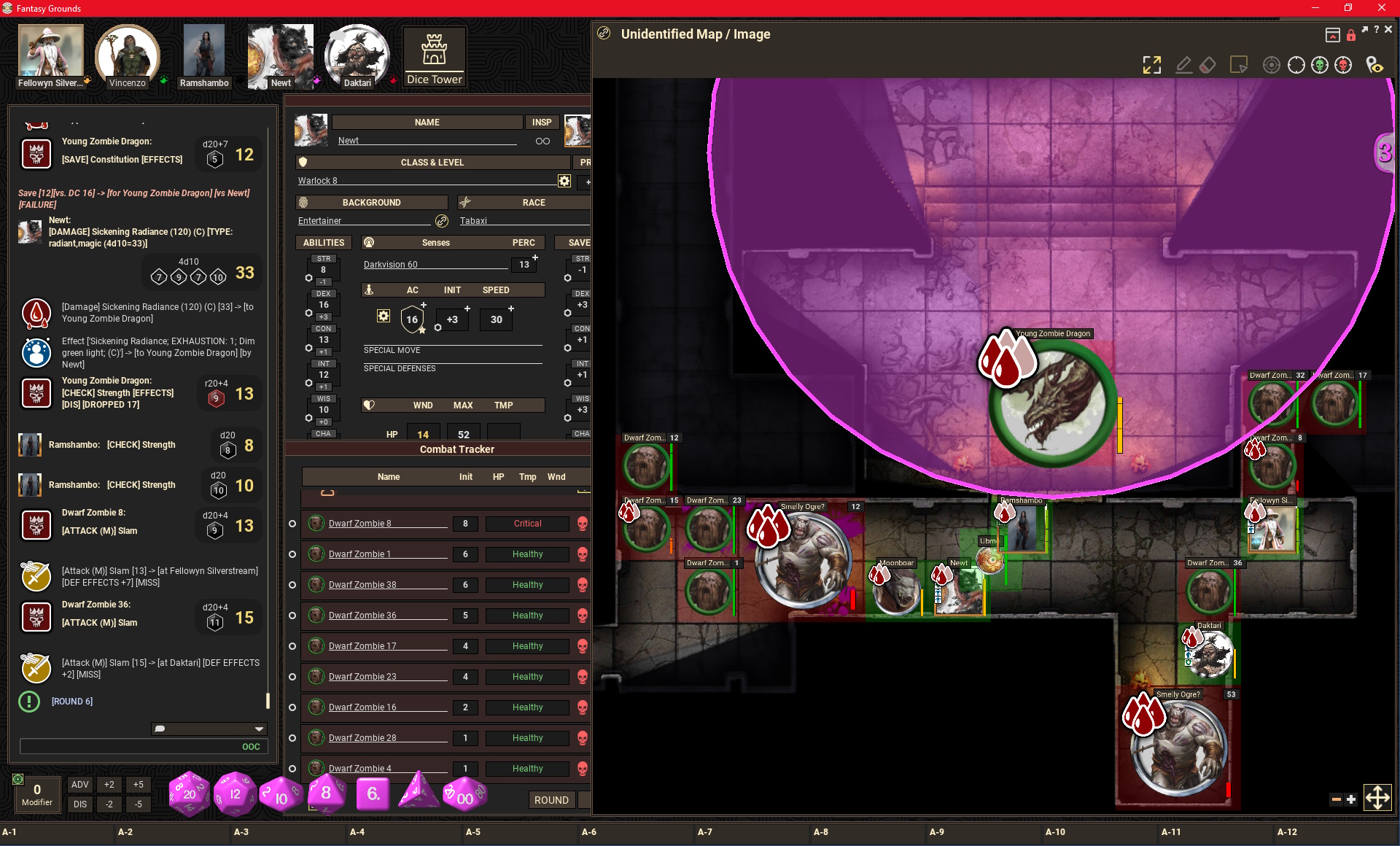
Task: Click Darkvision 60 senses field
Action: click(x=436, y=264)
